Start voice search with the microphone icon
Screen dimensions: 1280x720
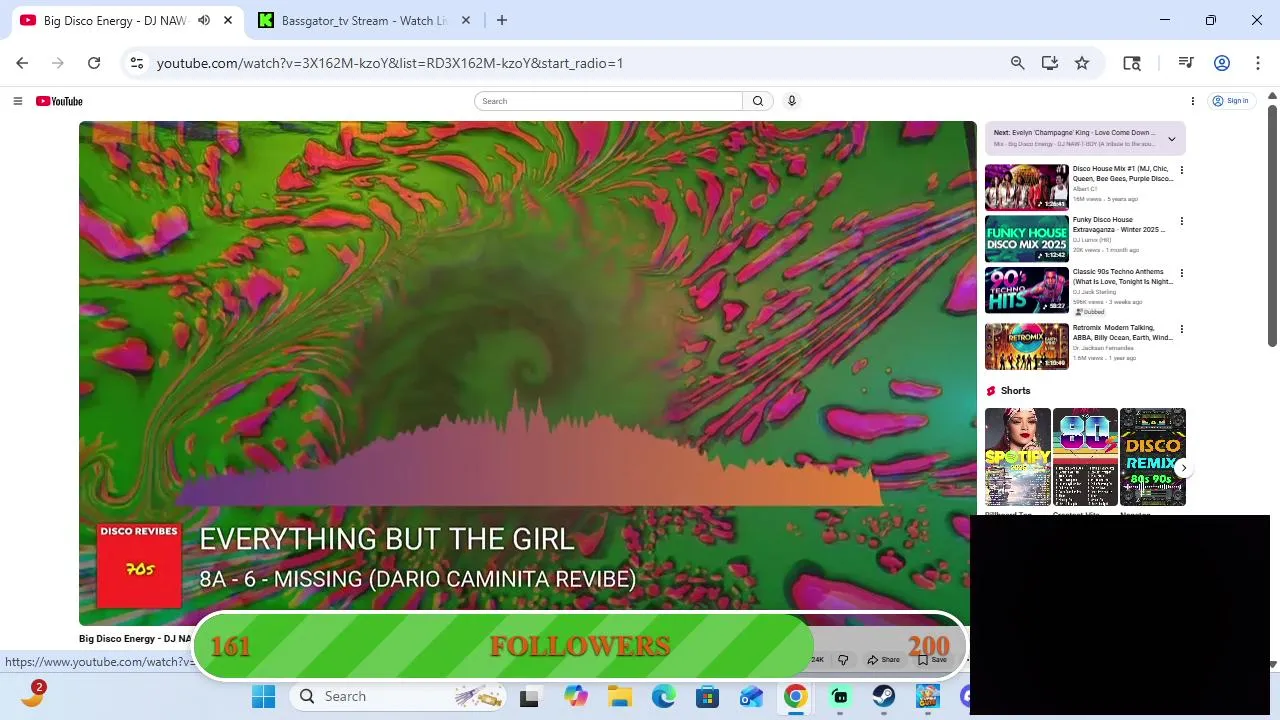791,101
